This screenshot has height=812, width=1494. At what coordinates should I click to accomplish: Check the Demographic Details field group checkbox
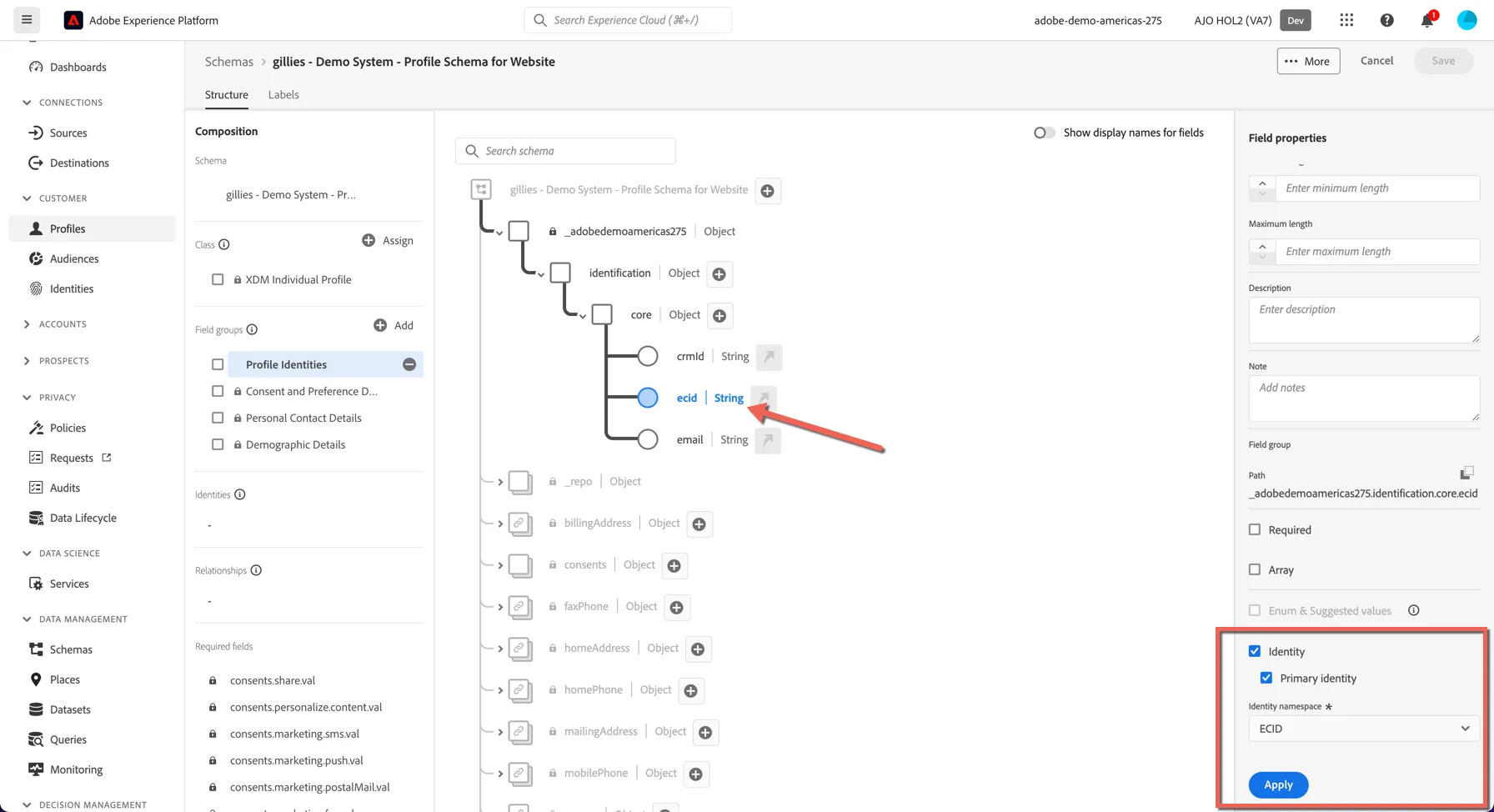point(218,444)
